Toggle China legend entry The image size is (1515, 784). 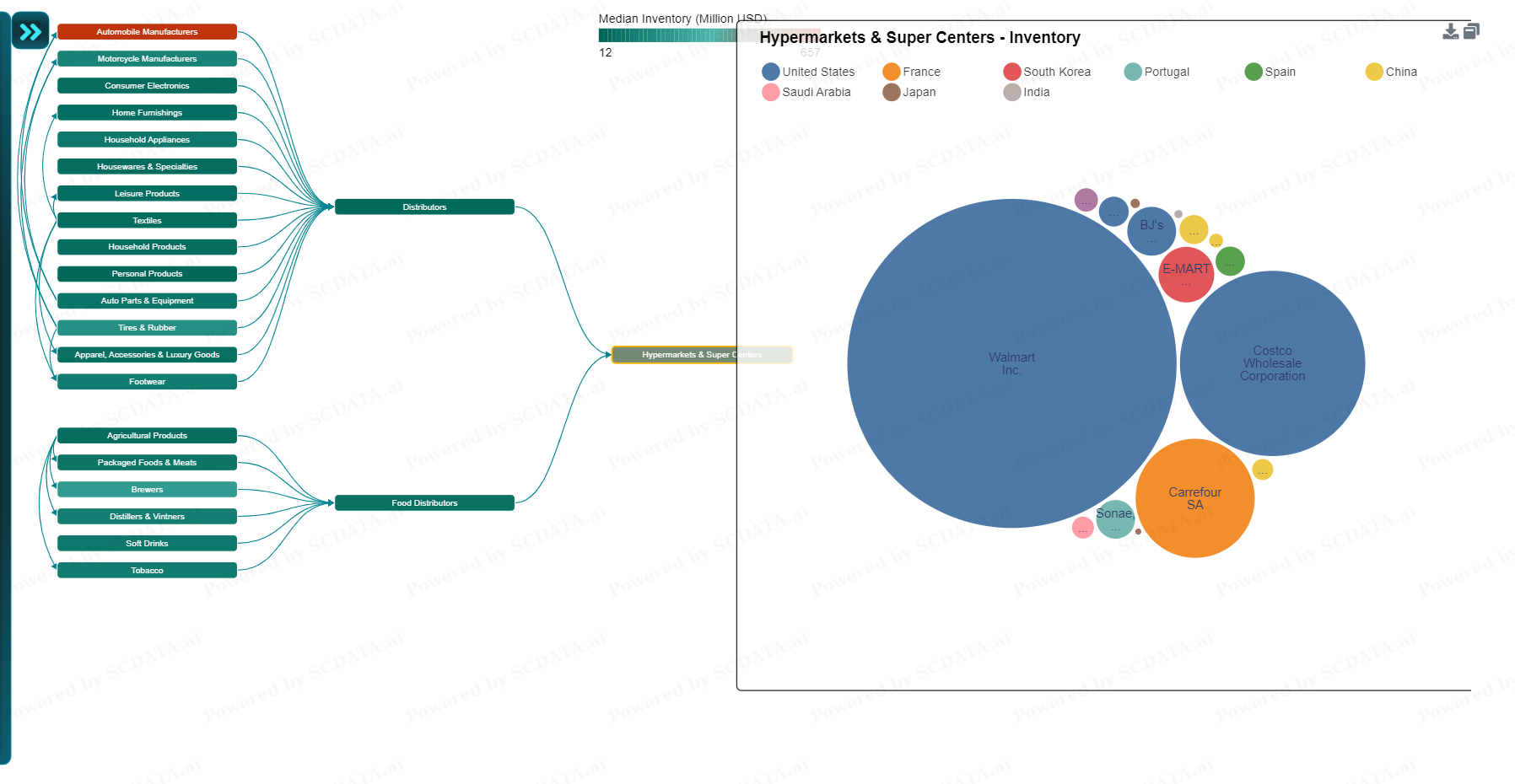tap(1391, 72)
